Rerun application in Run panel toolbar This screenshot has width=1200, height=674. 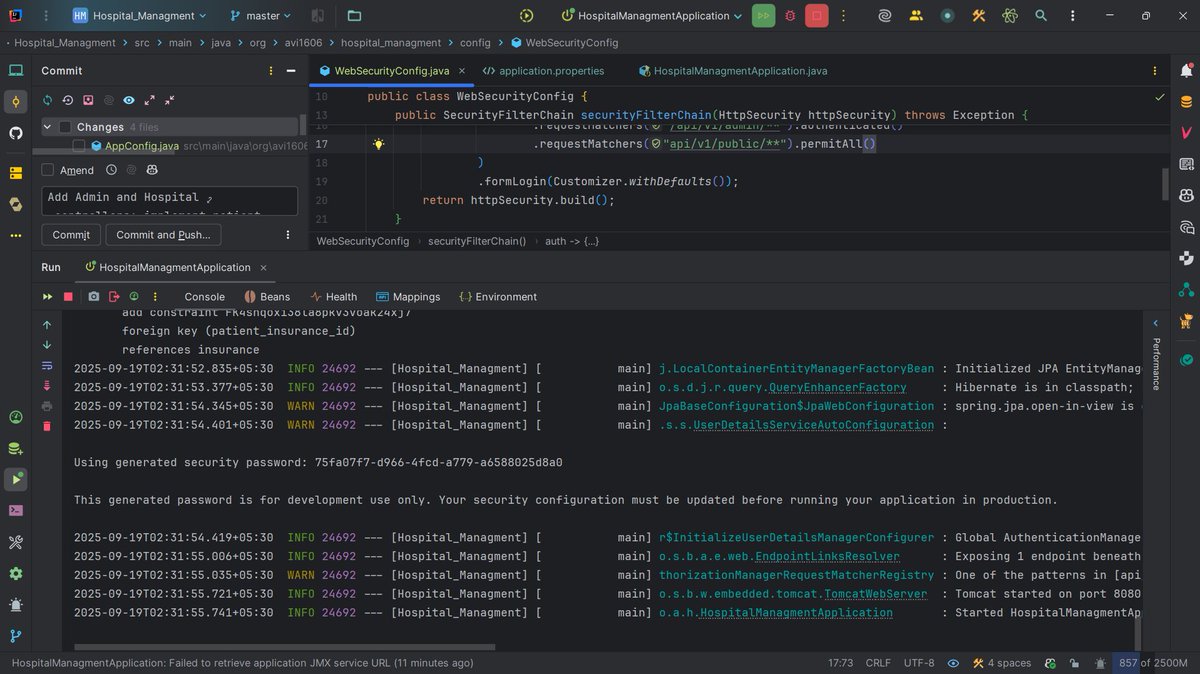(47, 297)
